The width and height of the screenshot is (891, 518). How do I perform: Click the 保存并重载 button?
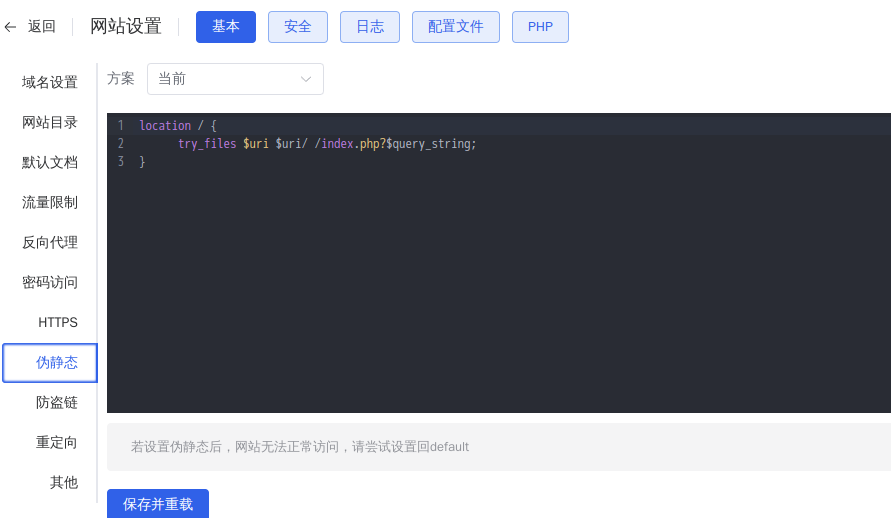tap(158, 504)
